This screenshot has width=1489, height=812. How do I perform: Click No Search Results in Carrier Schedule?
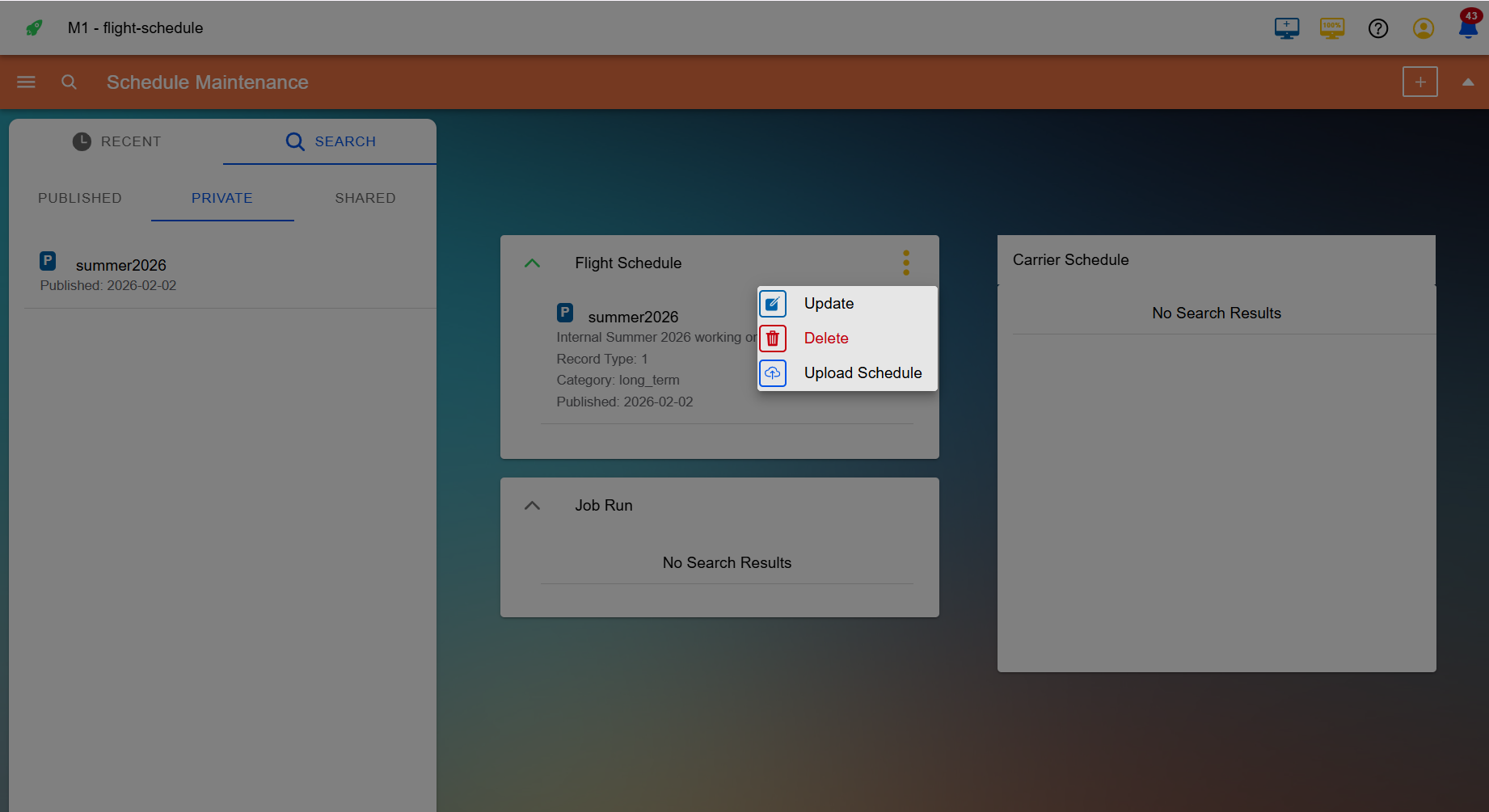point(1217,313)
